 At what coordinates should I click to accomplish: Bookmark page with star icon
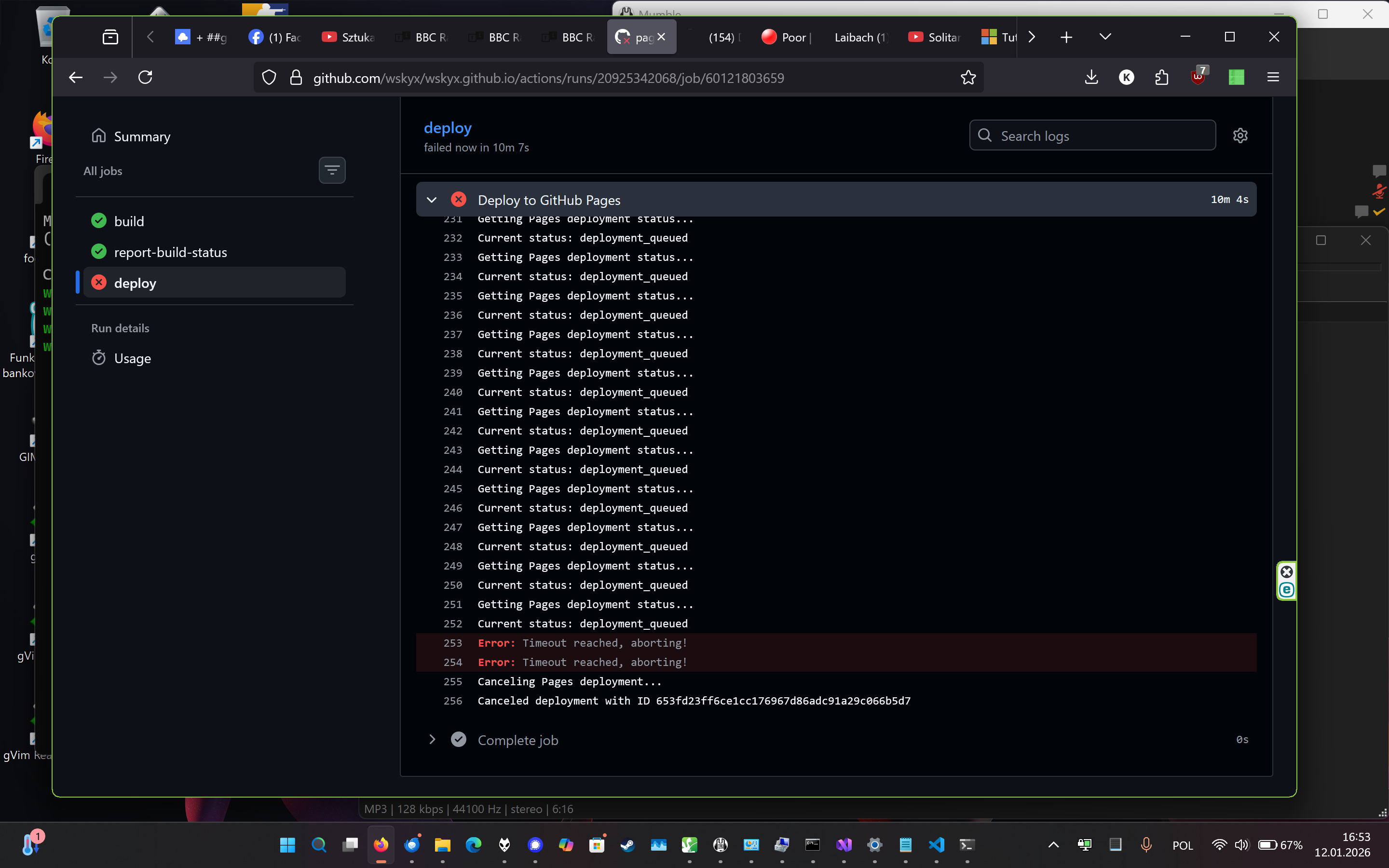(x=967, y=78)
